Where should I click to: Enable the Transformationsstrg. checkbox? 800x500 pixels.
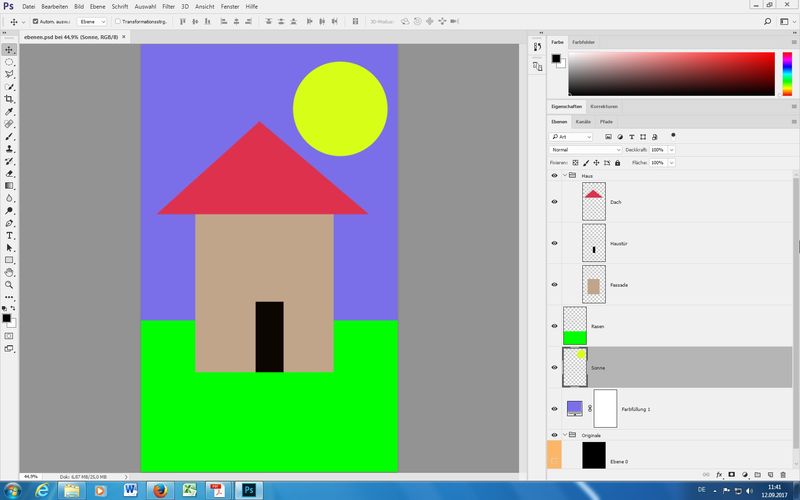coord(117,21)
